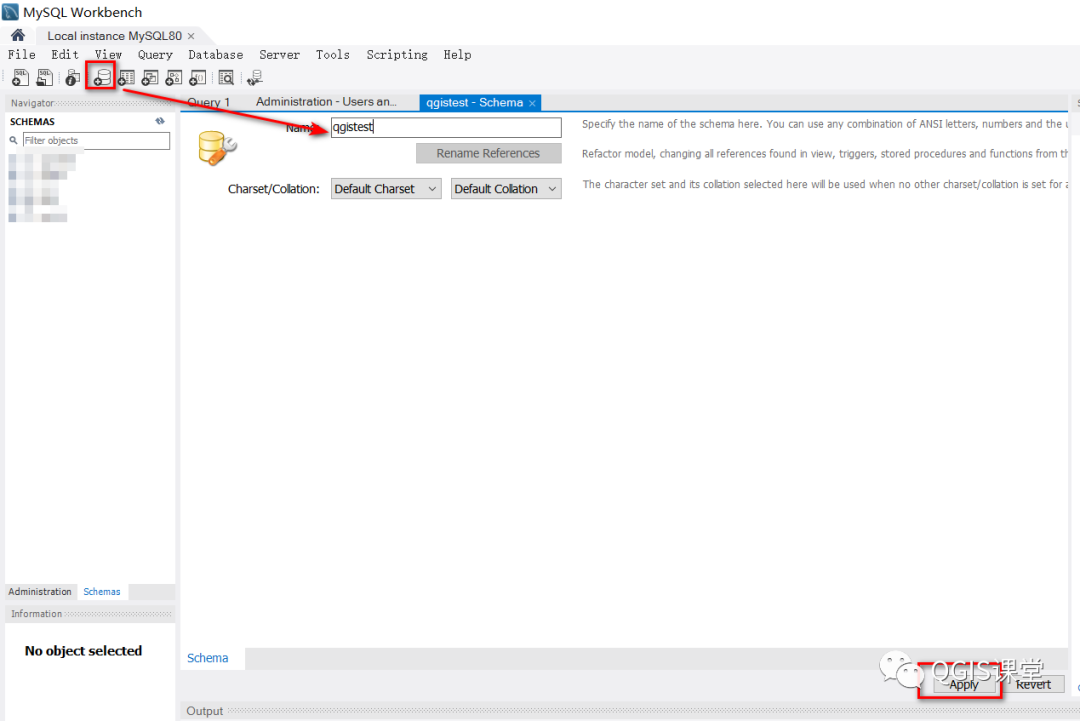Open the Tools menu
The width and height of the screenshot is (1080, 721).
[333, 54]
